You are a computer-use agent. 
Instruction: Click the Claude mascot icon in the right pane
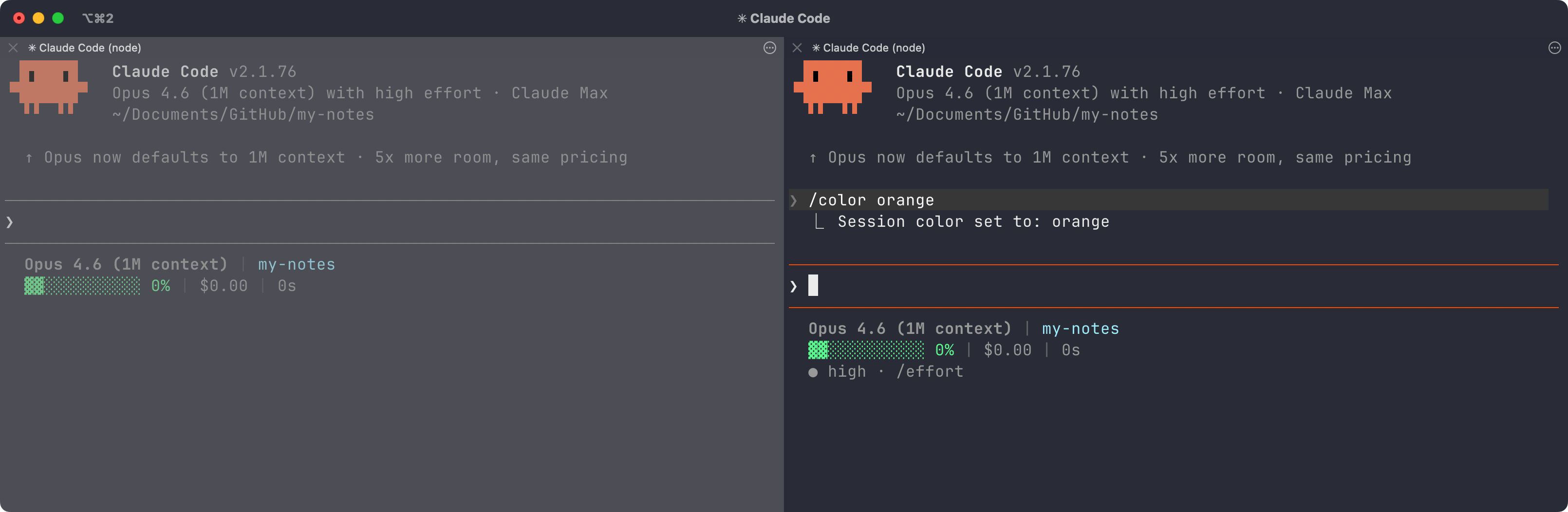click(x=834, y=88)
